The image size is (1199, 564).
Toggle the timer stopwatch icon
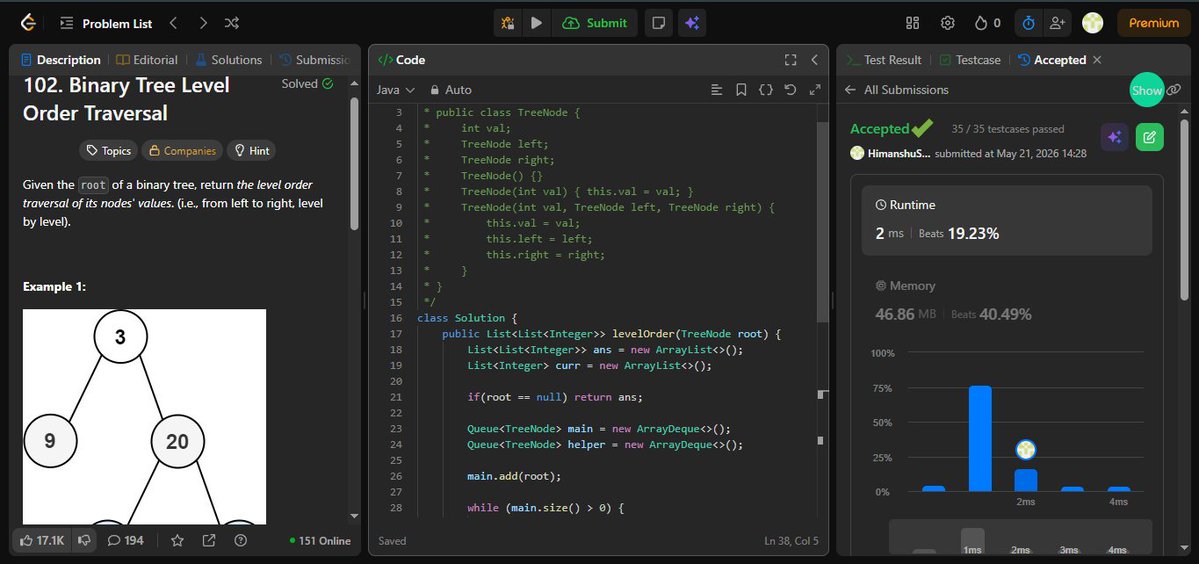point(1028,23)
